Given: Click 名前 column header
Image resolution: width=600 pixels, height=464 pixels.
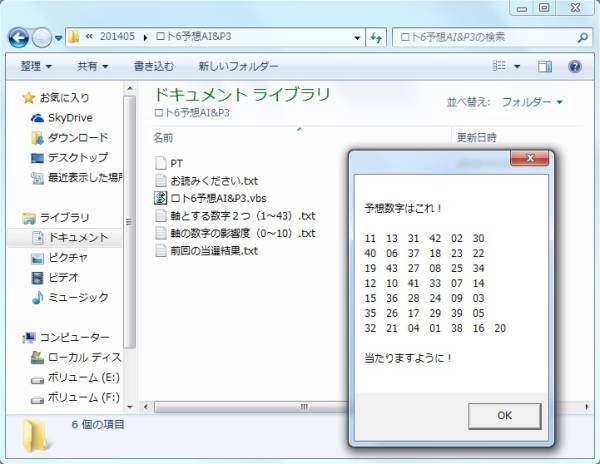Looking at the screenshot, I should tap(163, 137).
